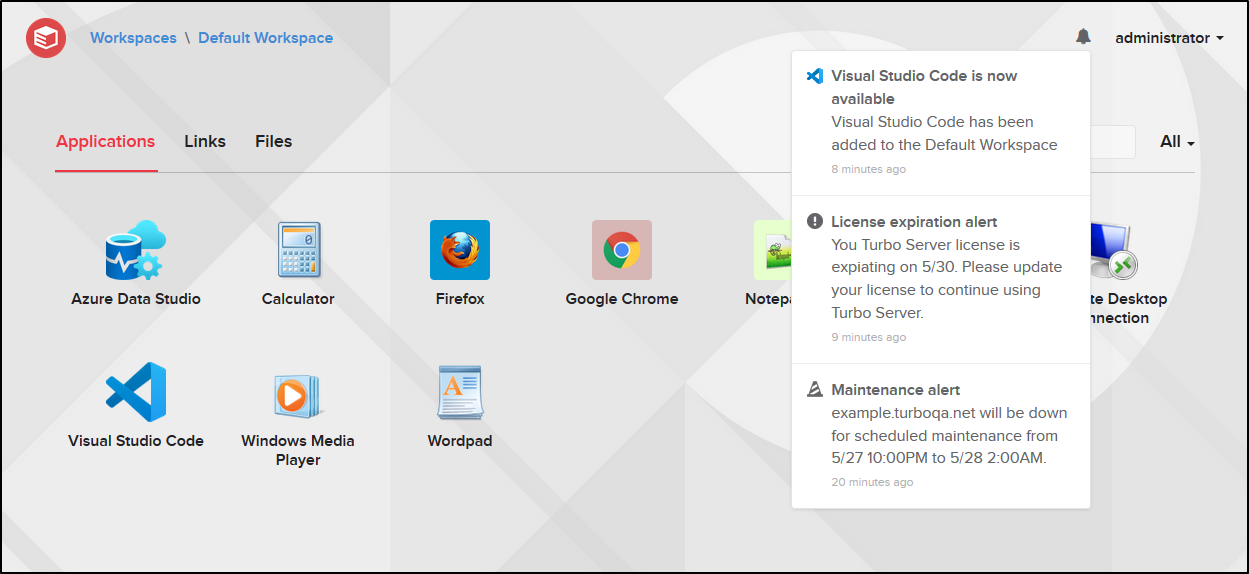Viewport: 1249px width, 574px height.
Task: Launch the Calculator app icon
Action: [x=298, y=250]
